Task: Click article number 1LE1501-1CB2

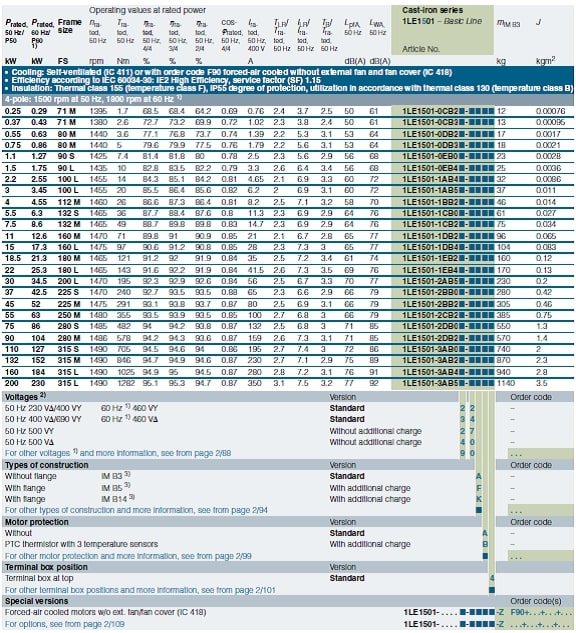Action: [x=430, y=224]
